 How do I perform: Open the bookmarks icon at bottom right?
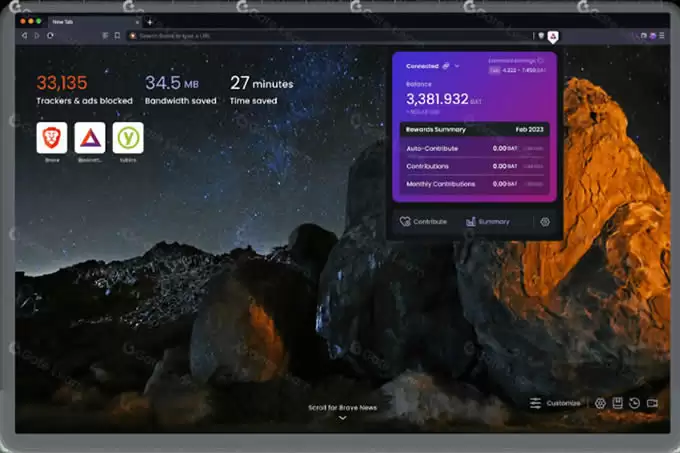coord(617,403)
